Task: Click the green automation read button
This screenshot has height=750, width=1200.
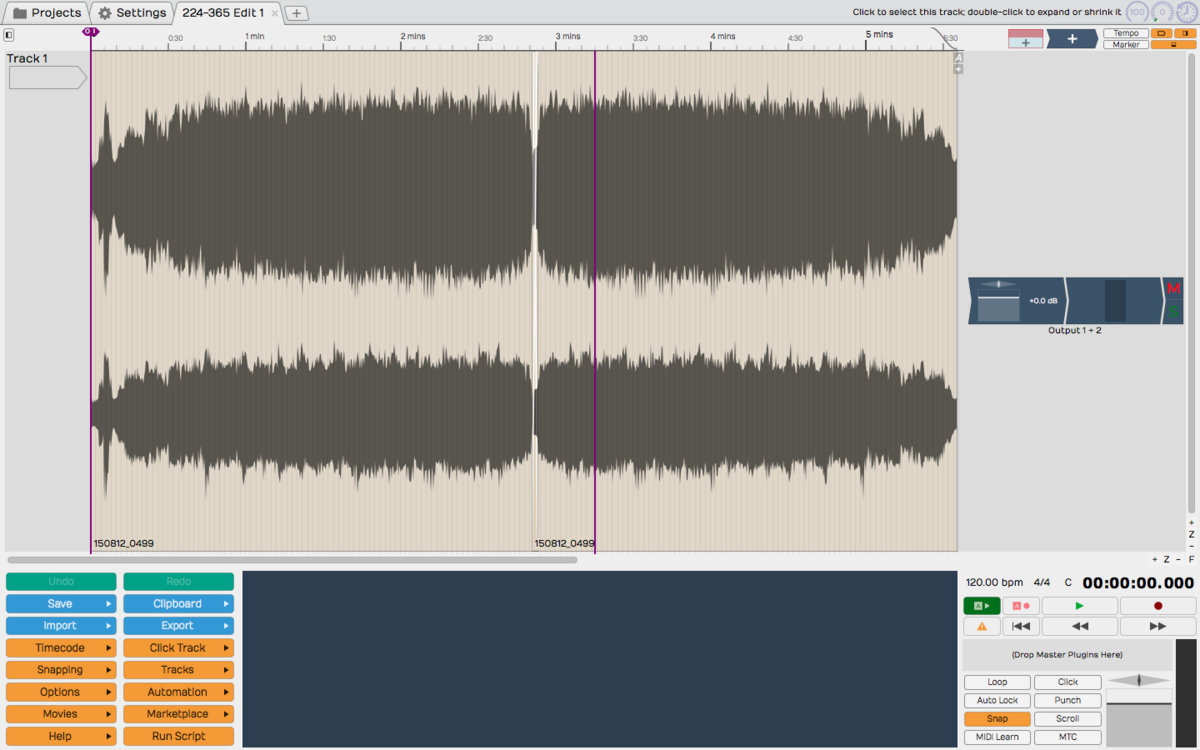Action: 981,606
